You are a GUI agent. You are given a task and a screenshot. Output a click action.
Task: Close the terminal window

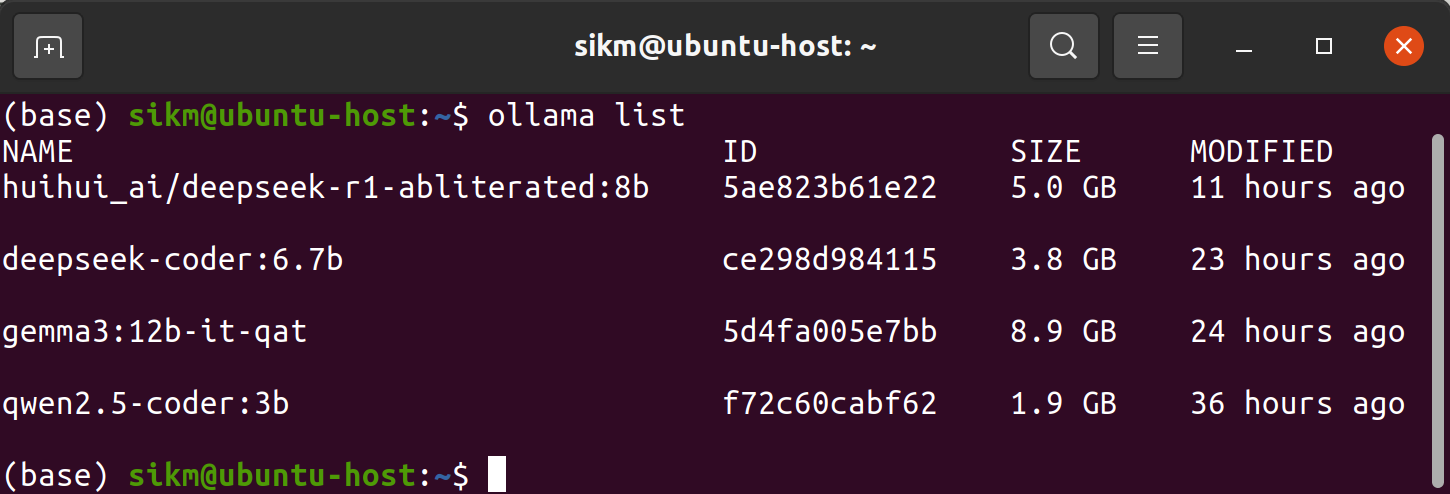[1404, 46]
